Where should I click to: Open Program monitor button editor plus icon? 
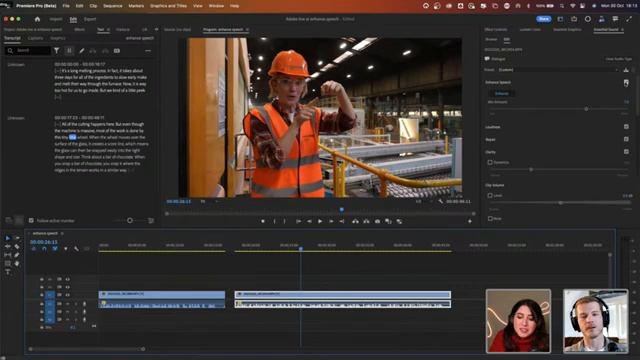pos(470,221)
